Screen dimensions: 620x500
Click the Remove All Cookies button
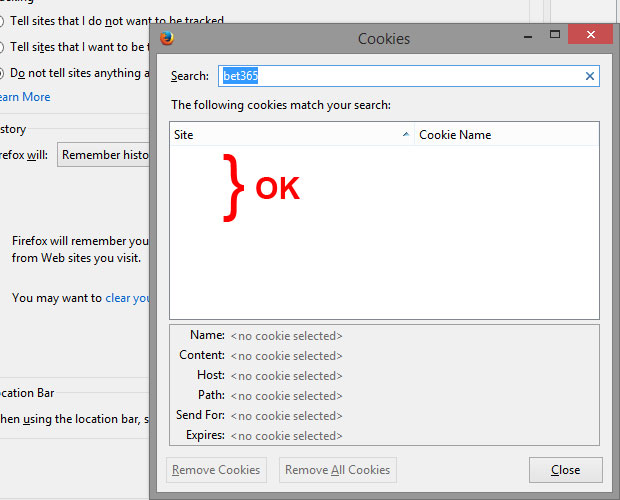tap(338, 470)
